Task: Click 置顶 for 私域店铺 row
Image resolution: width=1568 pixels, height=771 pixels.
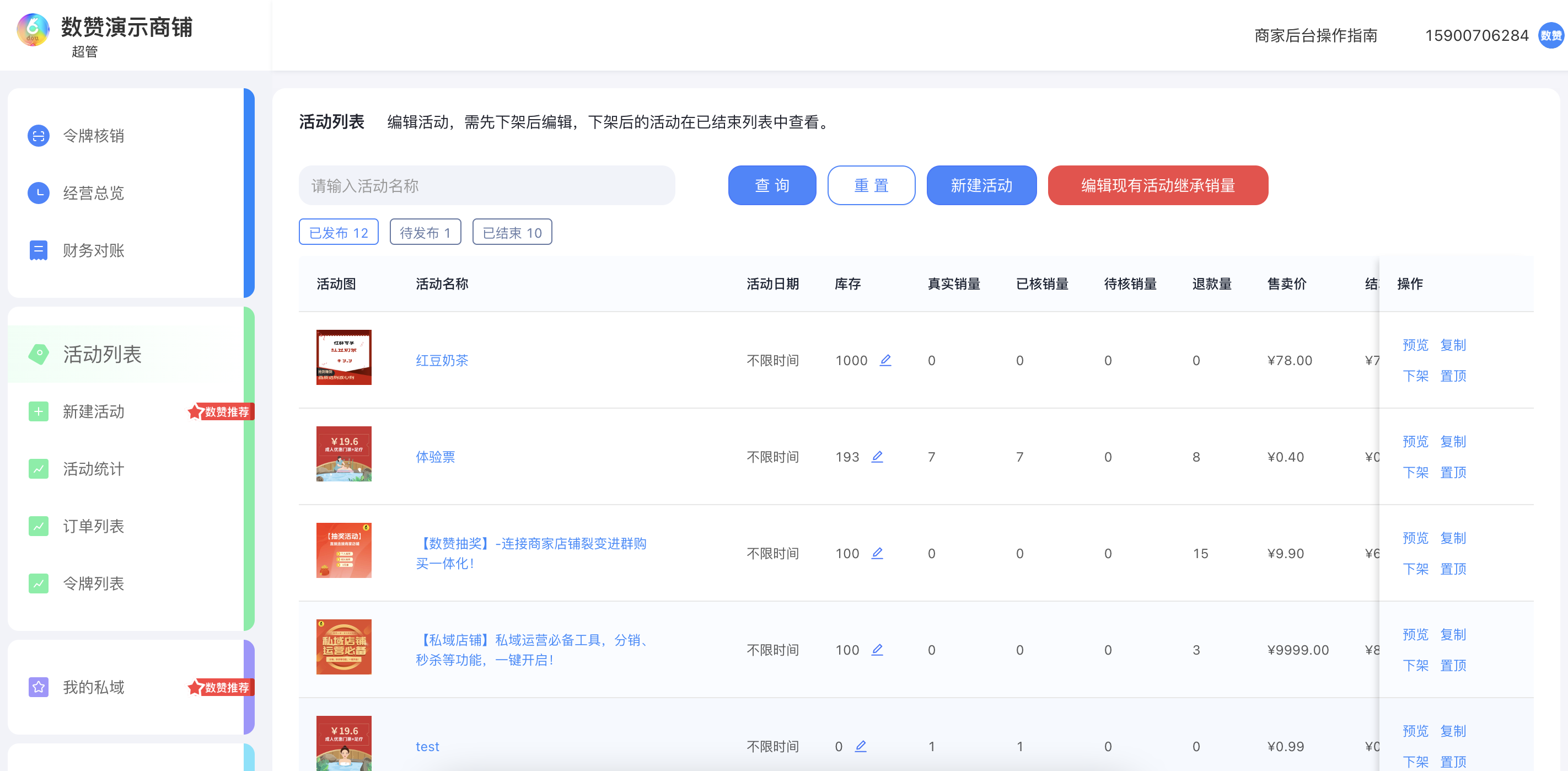Action: pos(1453,665)
